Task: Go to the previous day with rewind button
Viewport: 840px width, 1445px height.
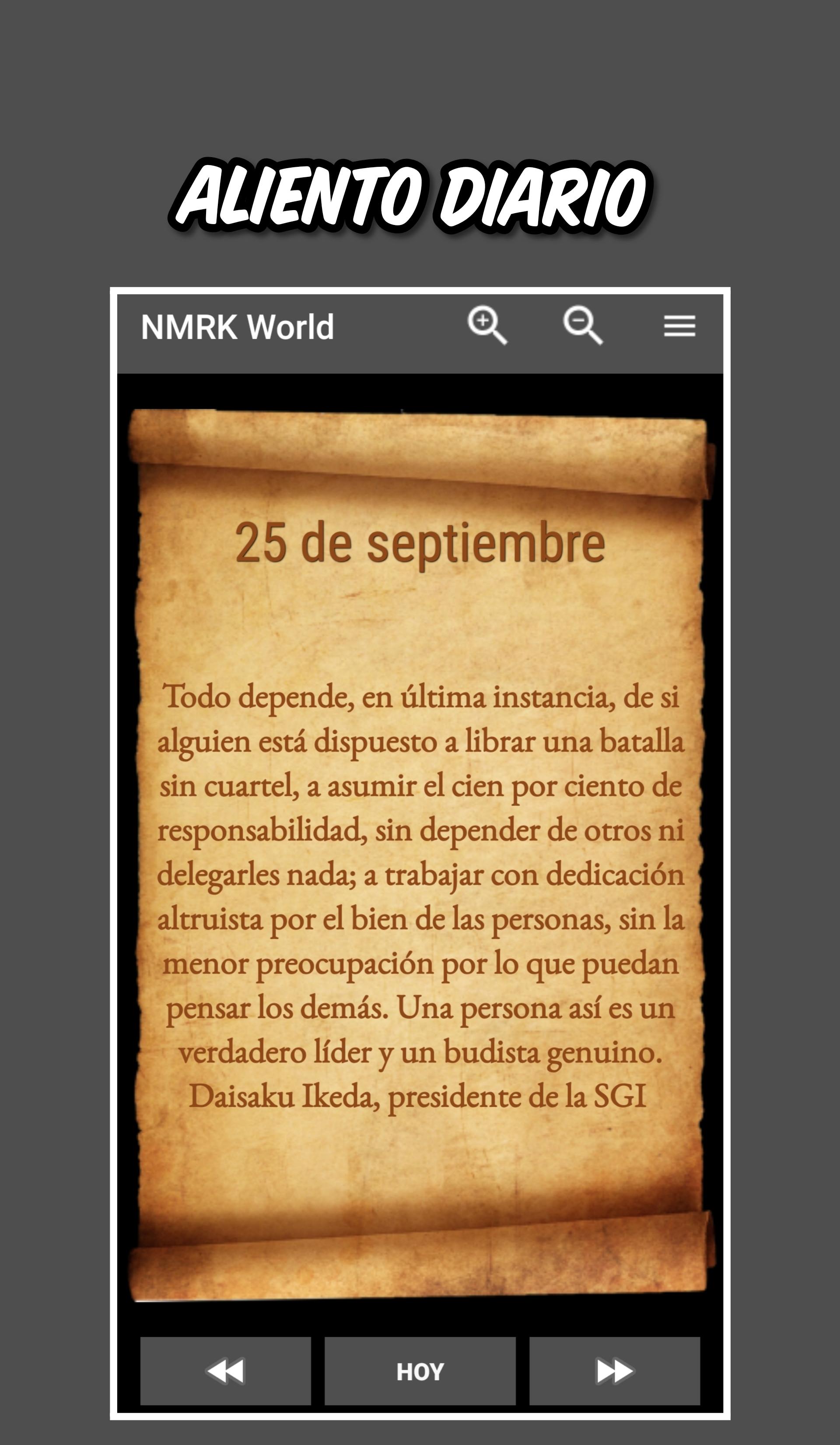Action: [x=226, y=1371]
